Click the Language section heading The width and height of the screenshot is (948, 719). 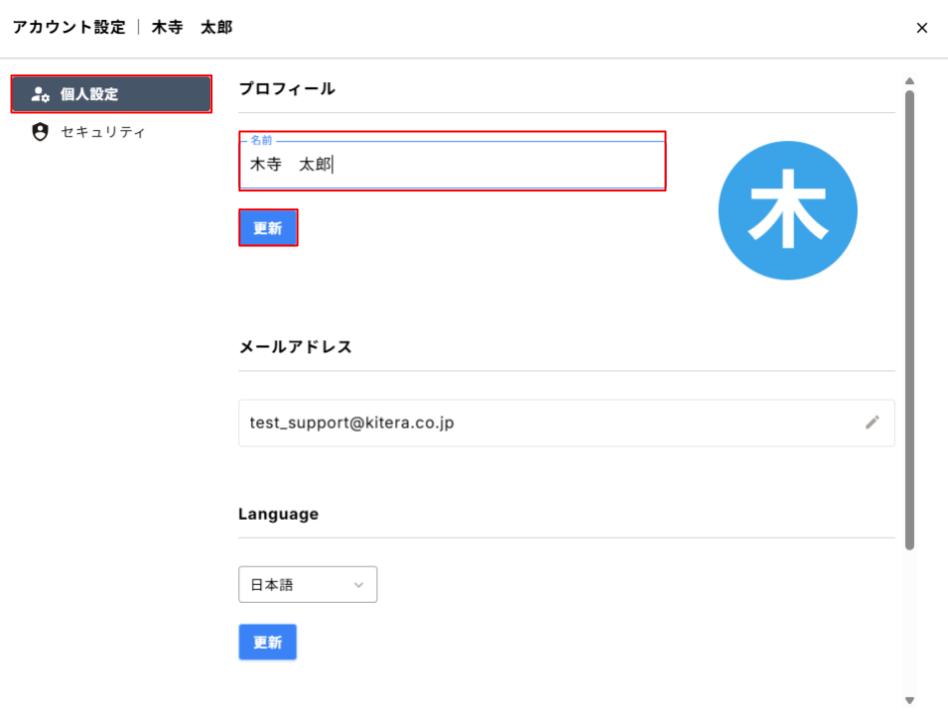point(278,514)
